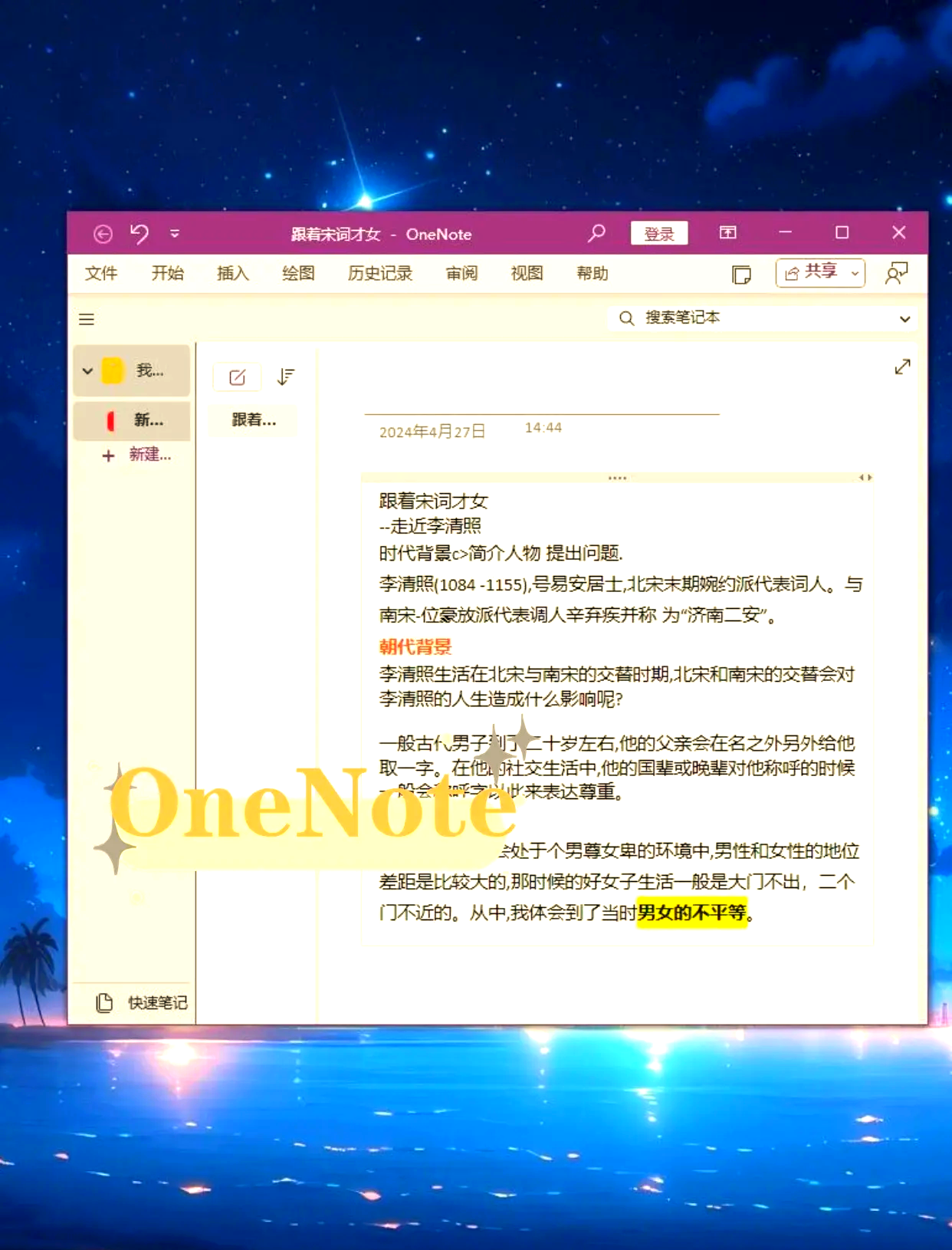Open ribbon display options icon
This screenshot has height=1250, width=952.
pyautogui.click(x=727, y=232)
